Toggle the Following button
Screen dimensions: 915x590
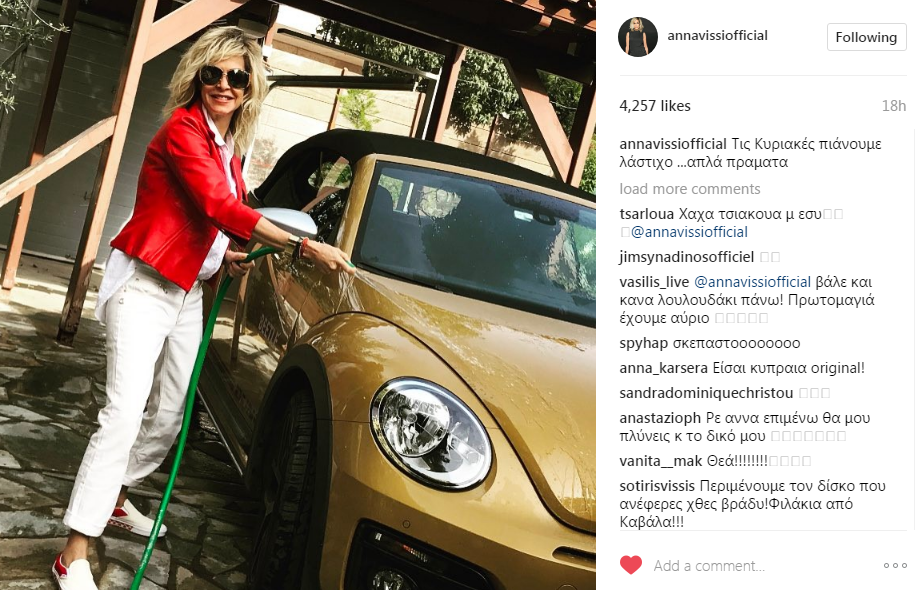866,37
